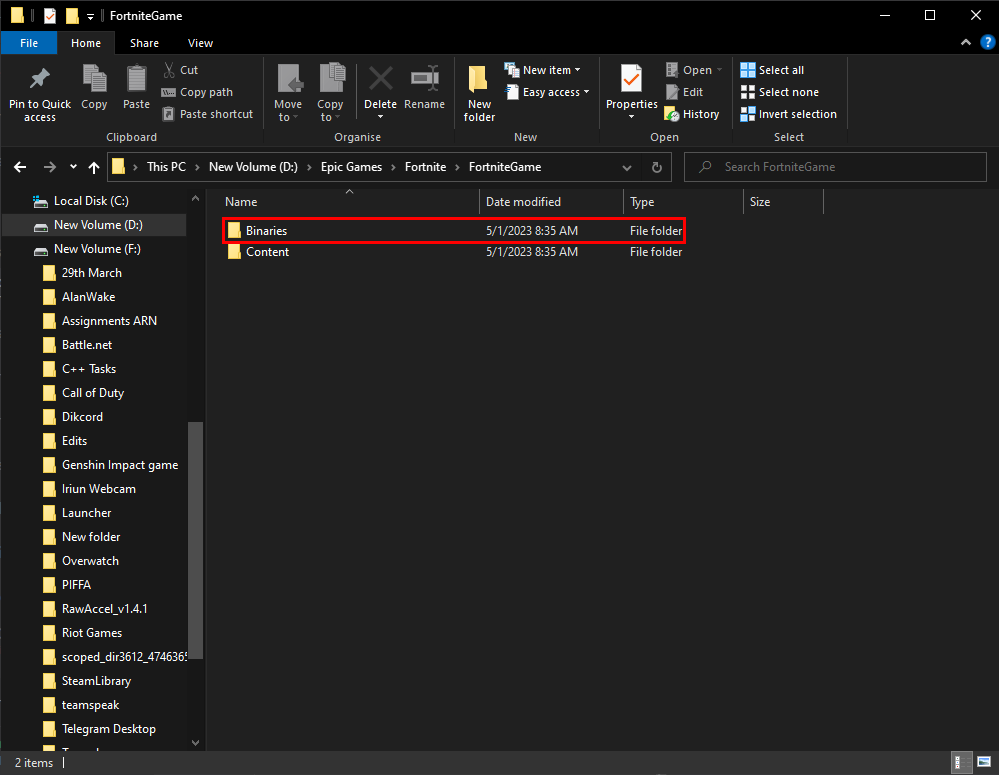Viewport: 999px width, 775px height.
Task: Switch to the View ribbon tab
Action: click(200, 43)
